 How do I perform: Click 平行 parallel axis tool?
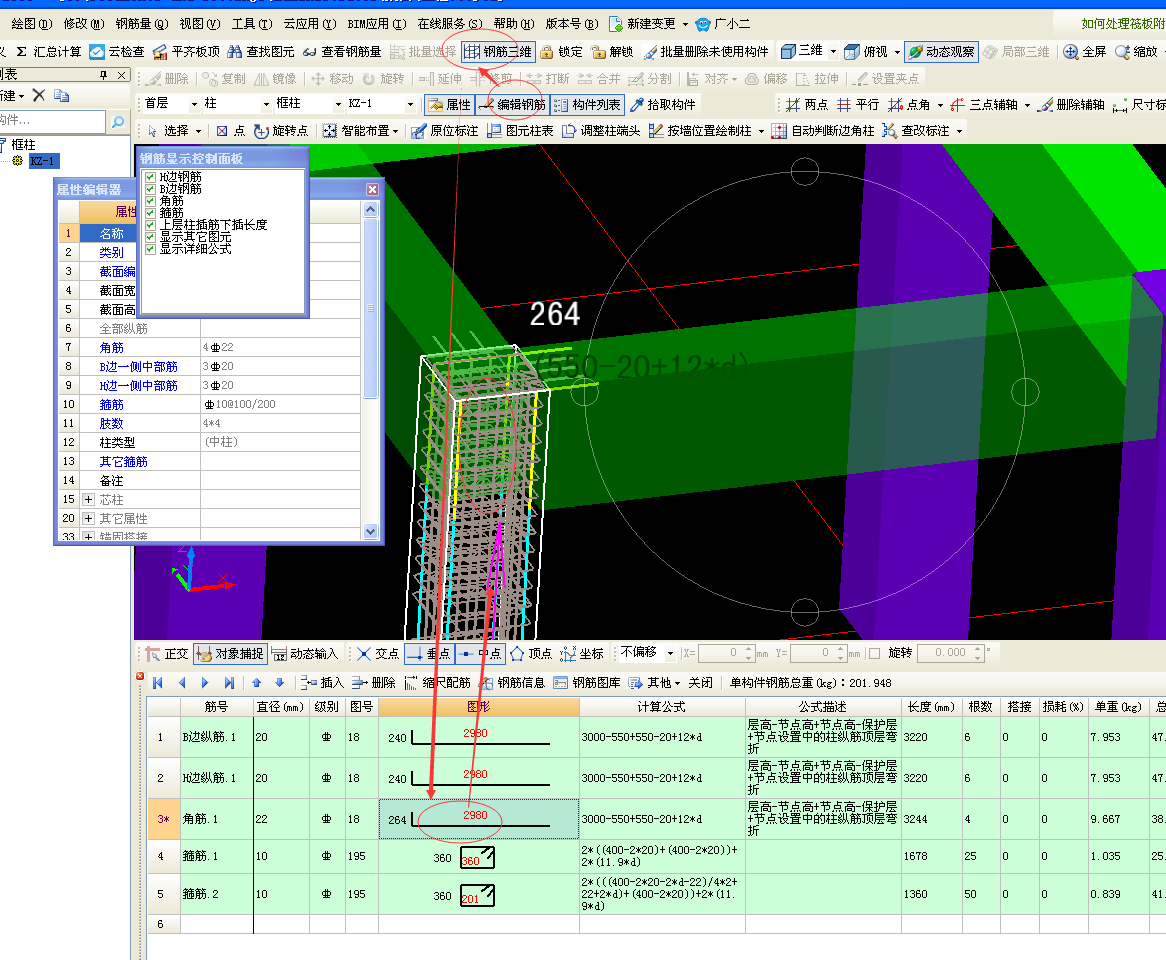tap(857, 104)
